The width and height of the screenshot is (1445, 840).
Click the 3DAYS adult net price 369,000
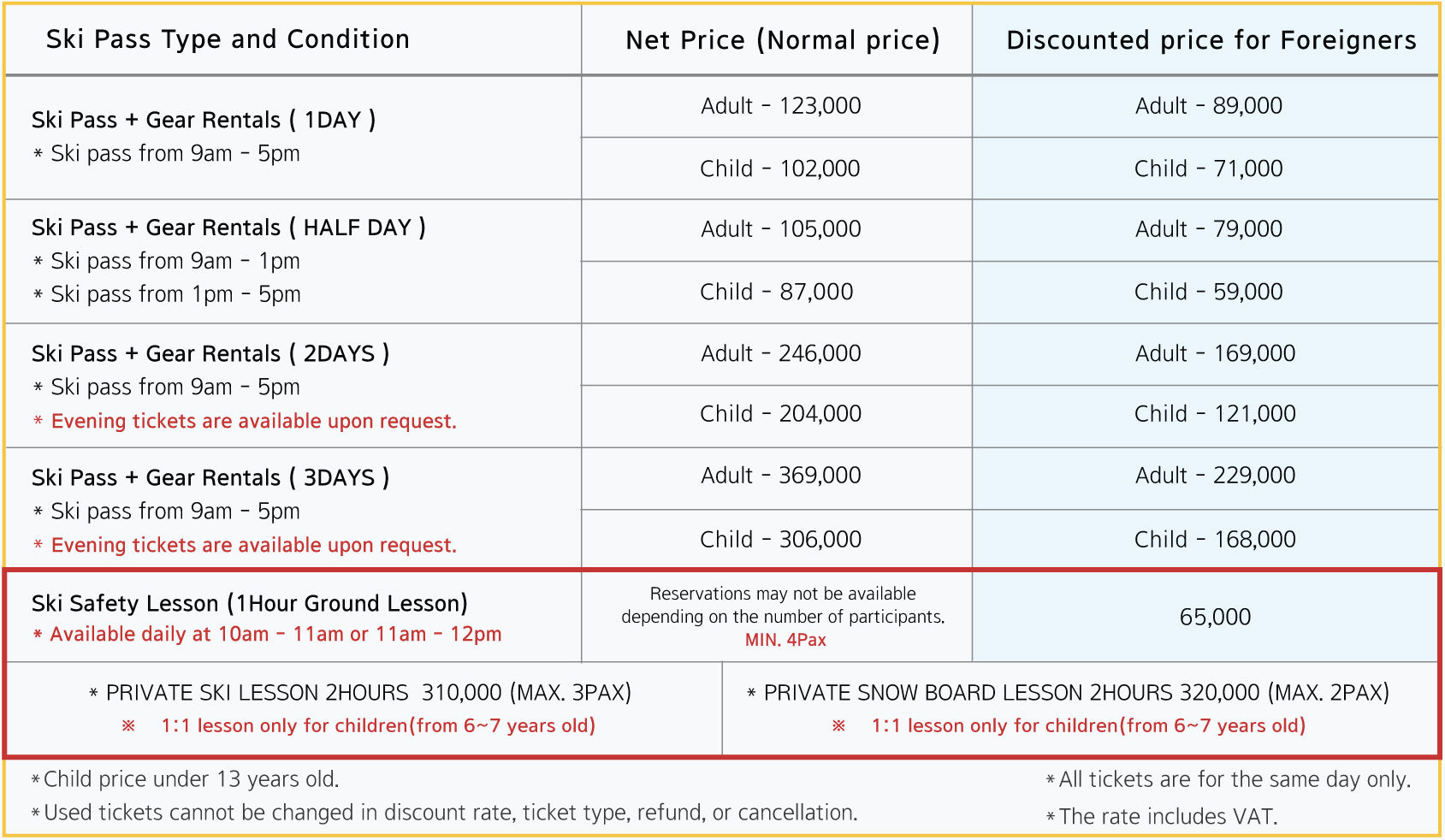click(x=780, y=476)
